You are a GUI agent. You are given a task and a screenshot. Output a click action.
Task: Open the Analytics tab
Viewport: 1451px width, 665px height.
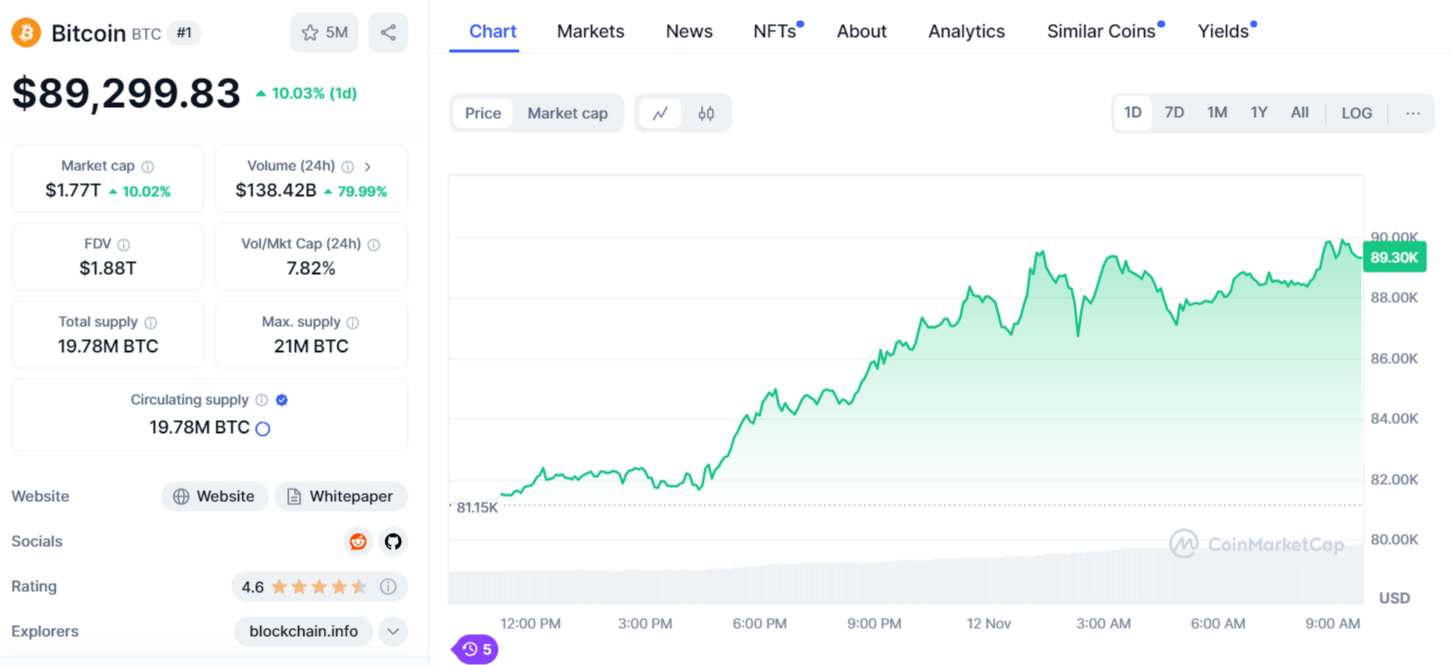click(966, 31)
